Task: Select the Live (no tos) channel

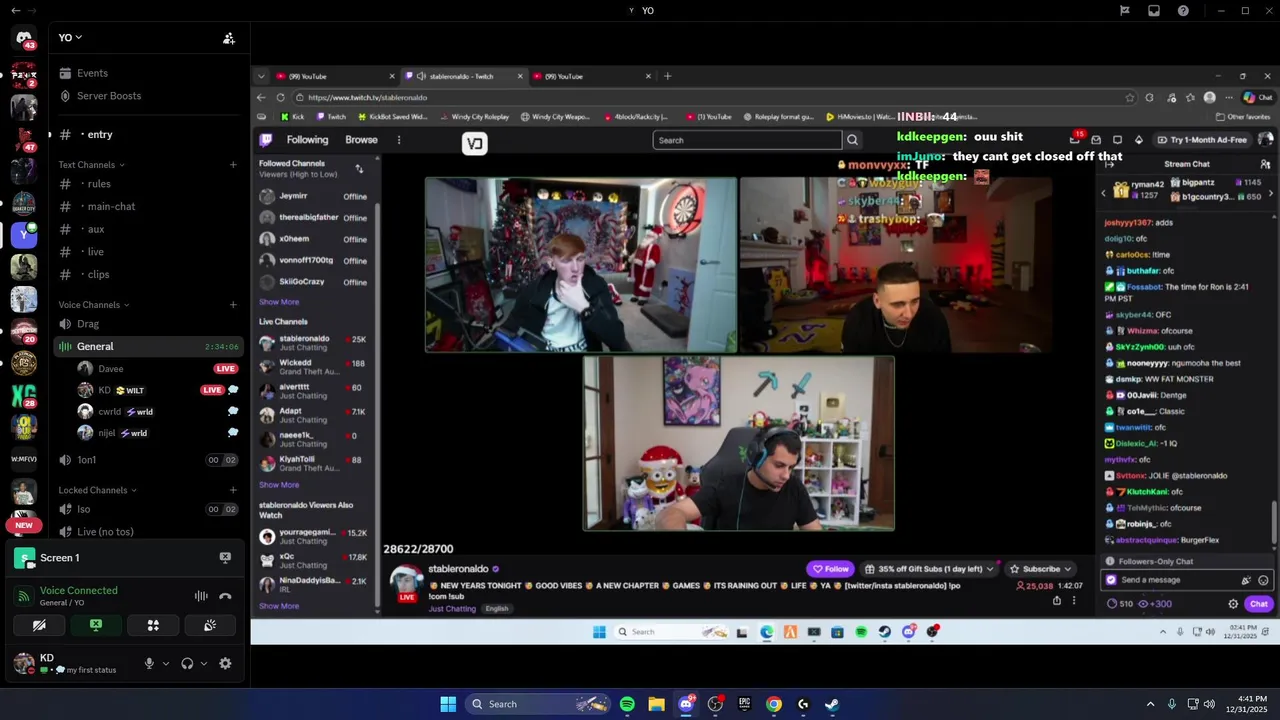Action: (148, 532)
